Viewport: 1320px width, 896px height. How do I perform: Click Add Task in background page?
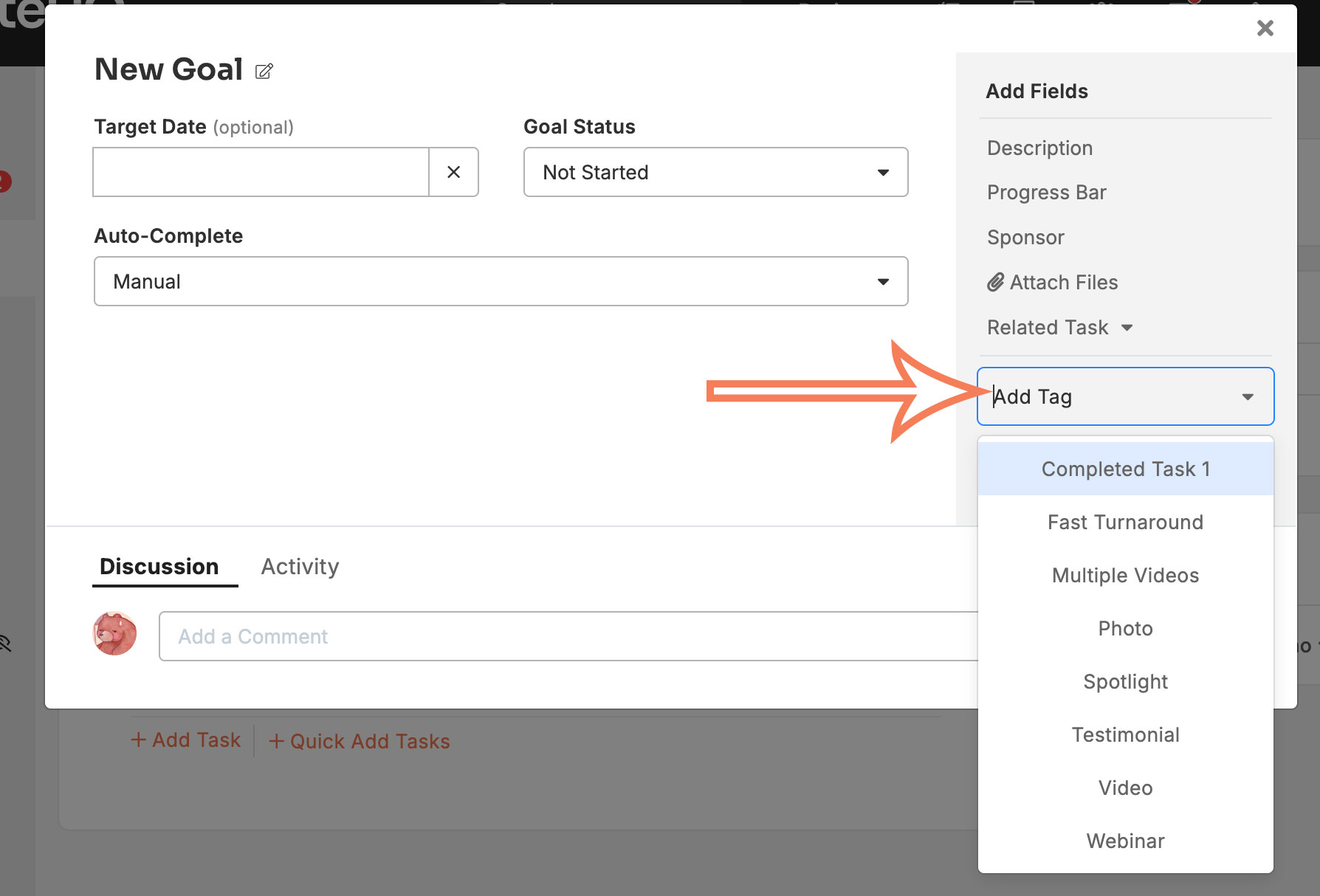(186, 740)
